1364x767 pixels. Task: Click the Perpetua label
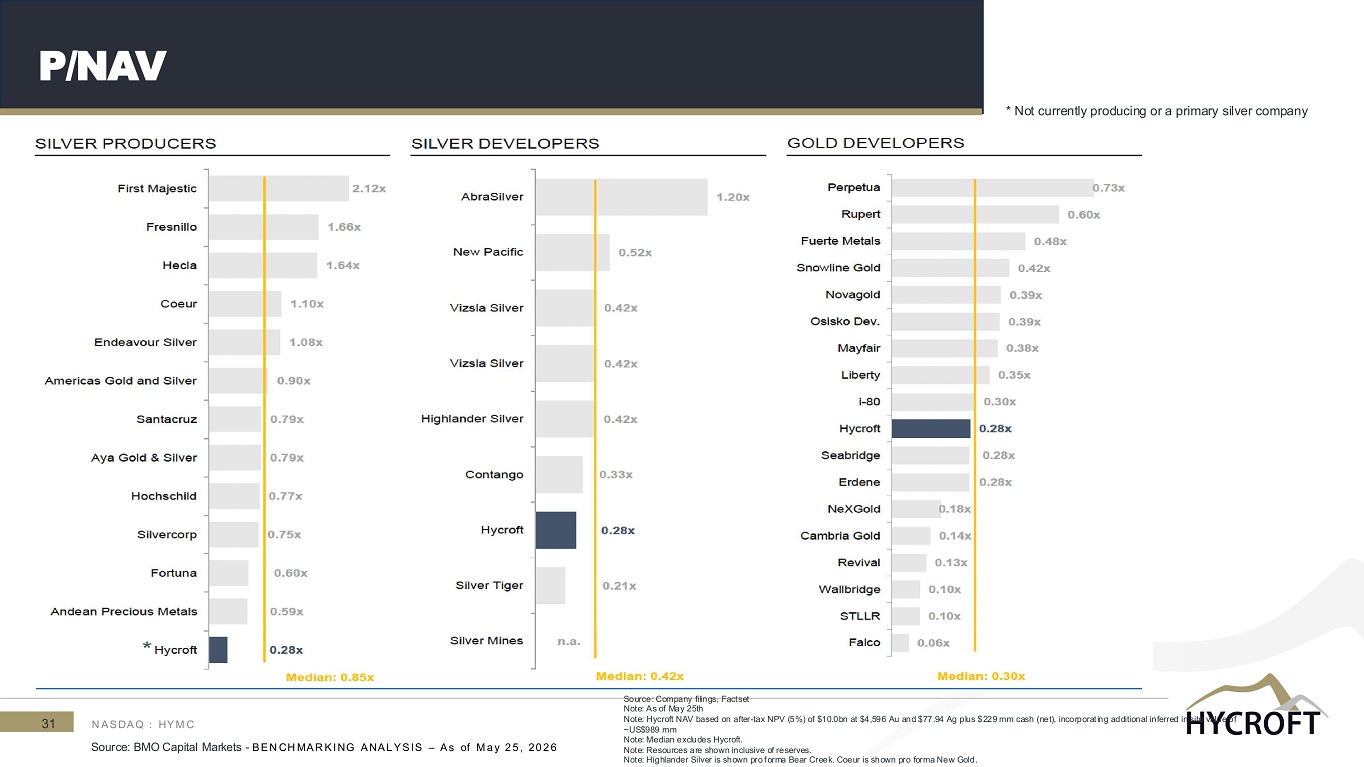click(x=854, y=187)
